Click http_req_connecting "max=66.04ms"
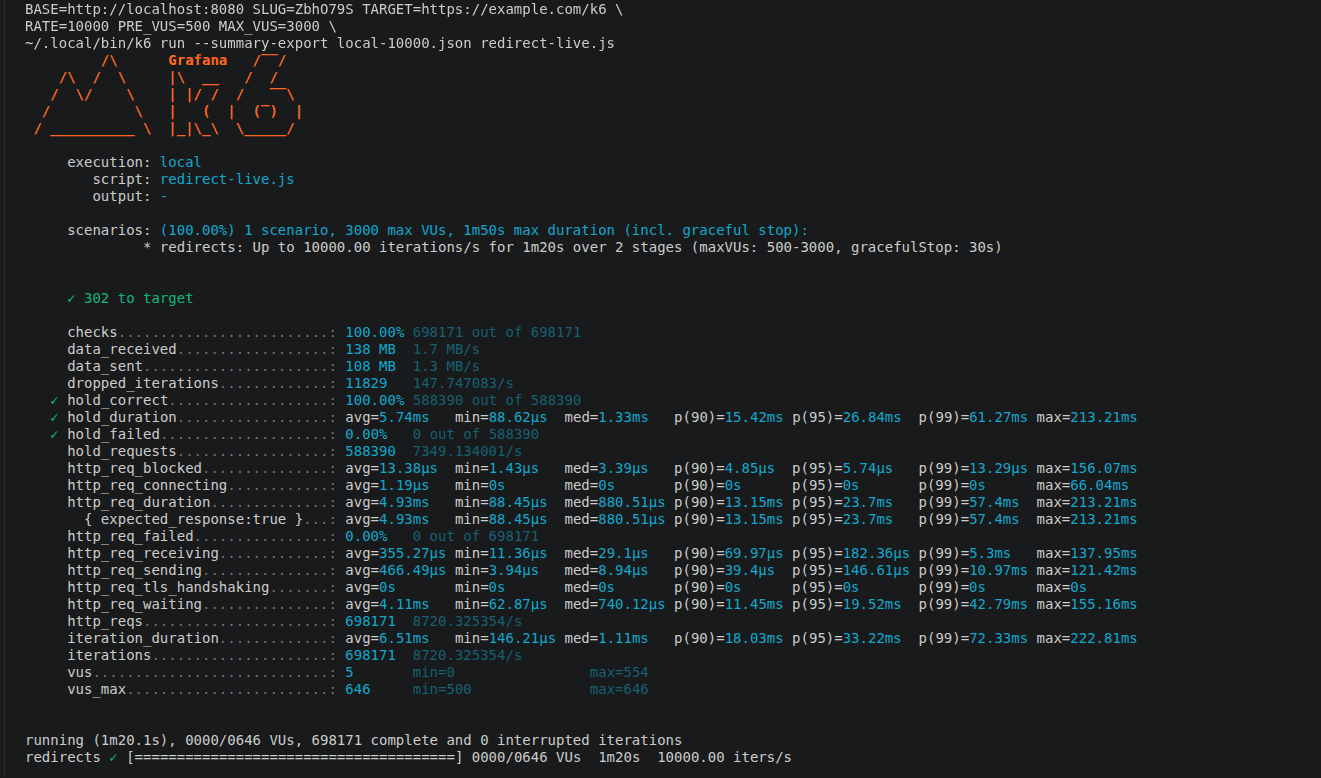The height and width of the screenshot is (778, 1321). 1082,485
